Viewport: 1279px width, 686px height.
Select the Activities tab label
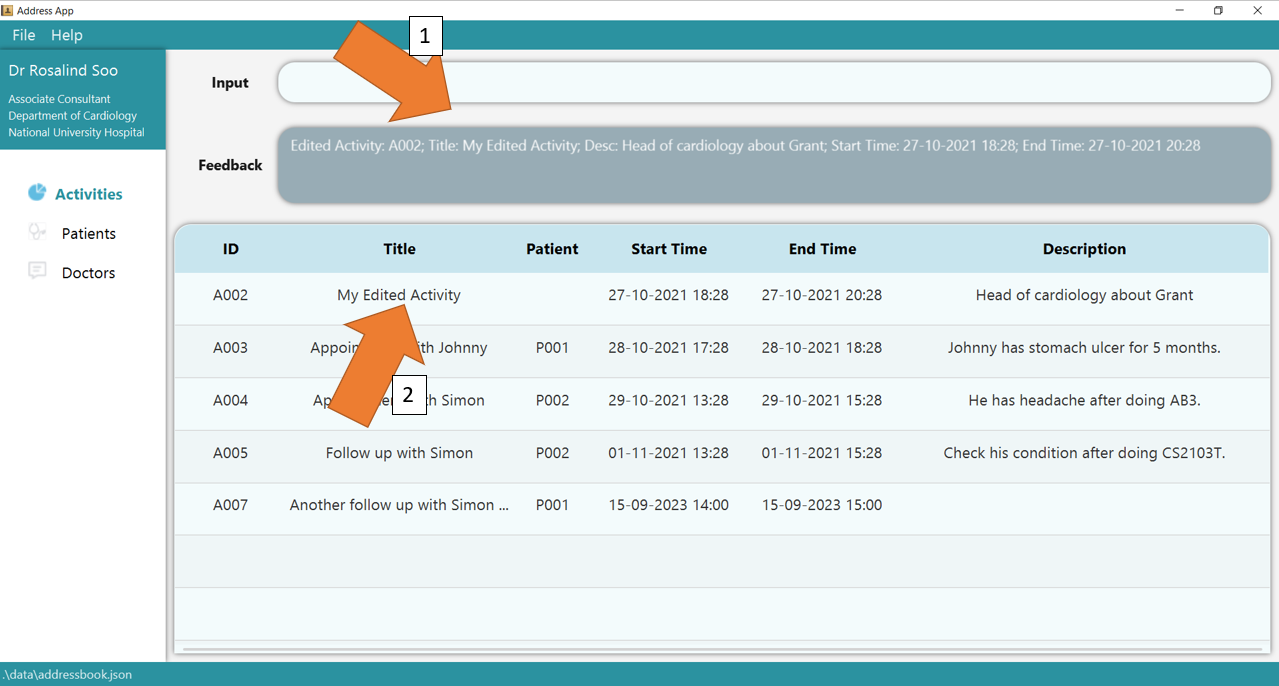89,194
